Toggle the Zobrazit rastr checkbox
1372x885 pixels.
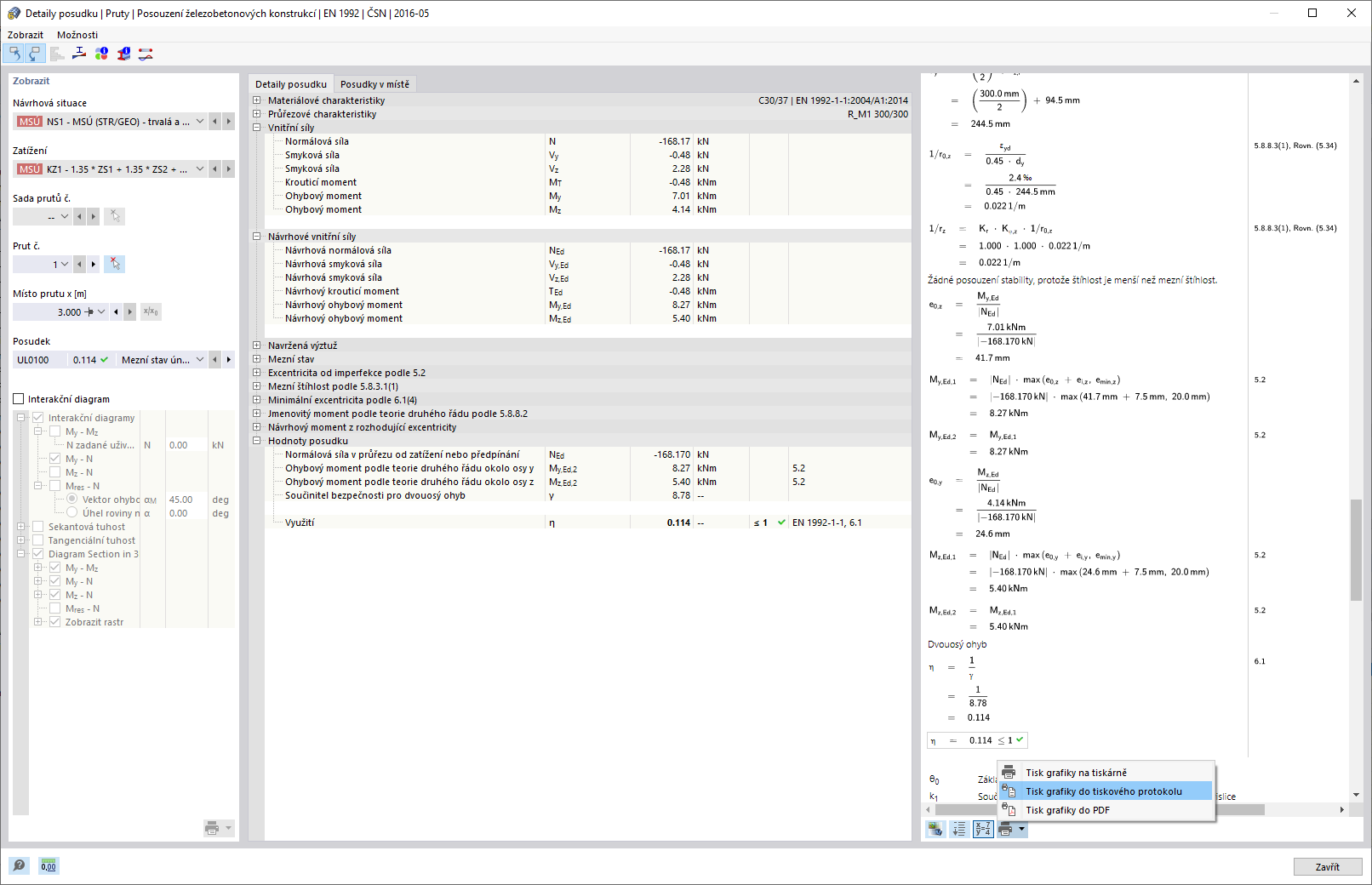(55, 622)
